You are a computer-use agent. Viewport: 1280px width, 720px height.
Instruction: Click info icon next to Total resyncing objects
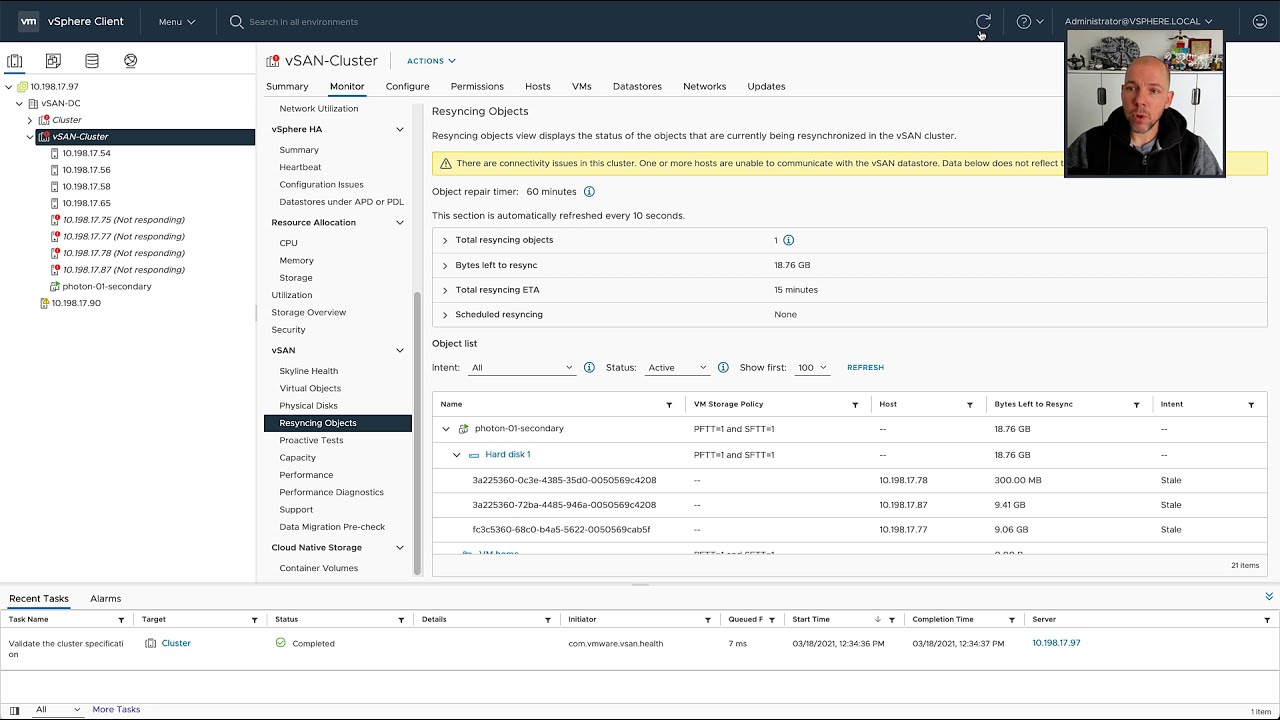788,240
